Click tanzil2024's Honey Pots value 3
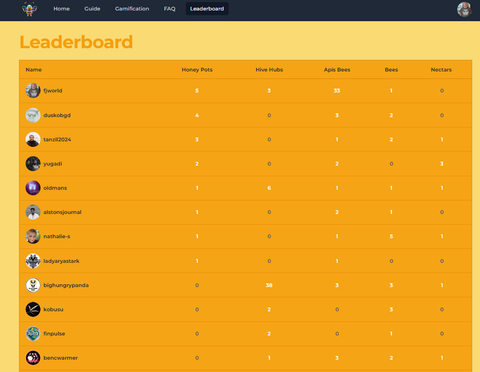This screenshot has width=480, height=372. point(197,139)
